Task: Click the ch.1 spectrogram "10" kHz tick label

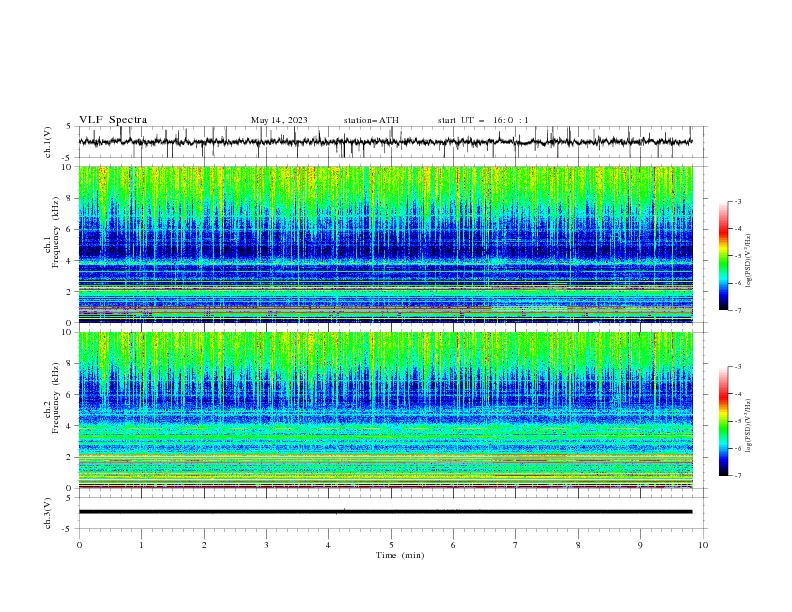Action: 66,167
